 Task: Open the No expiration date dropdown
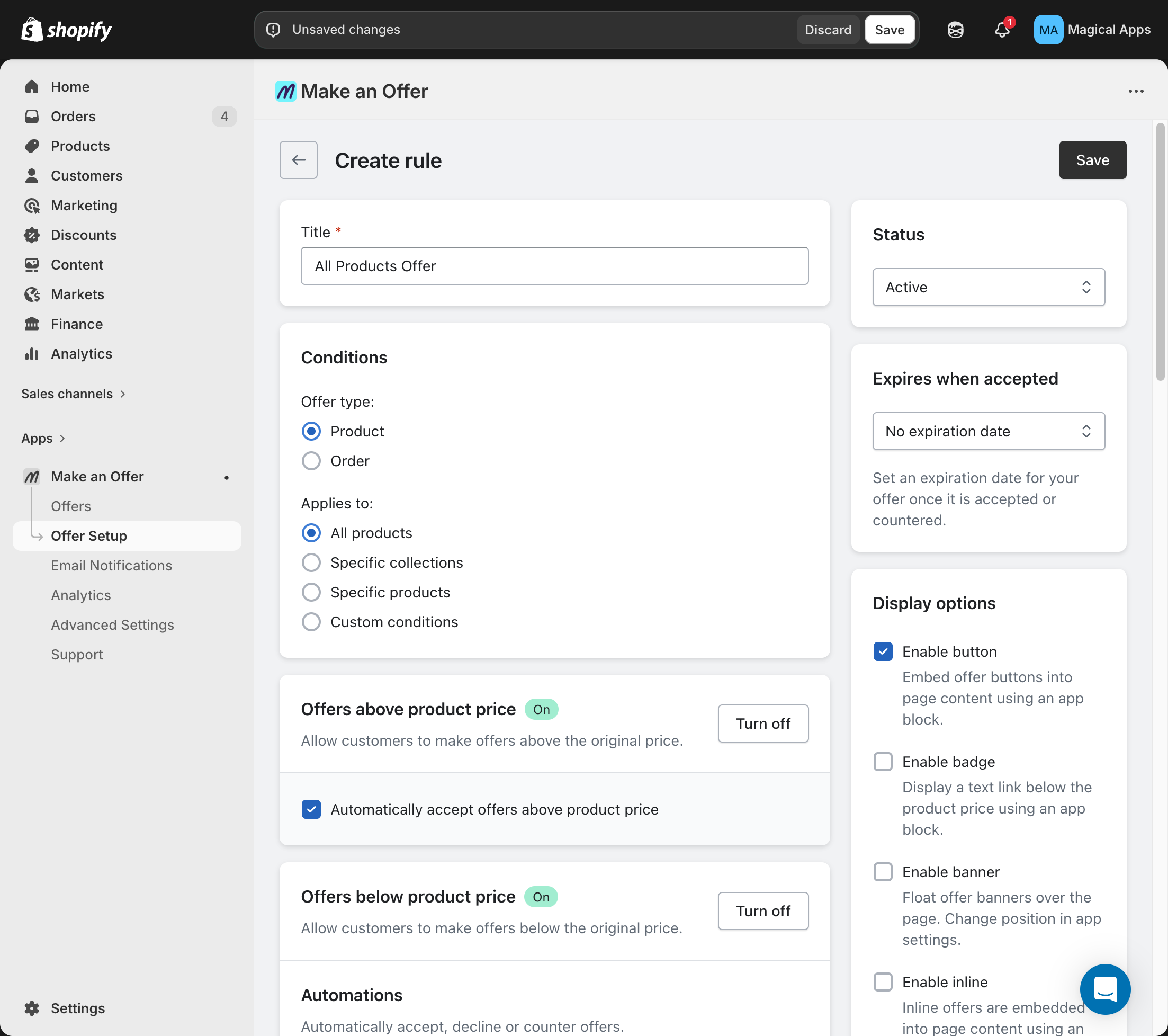tap(988, 431)
